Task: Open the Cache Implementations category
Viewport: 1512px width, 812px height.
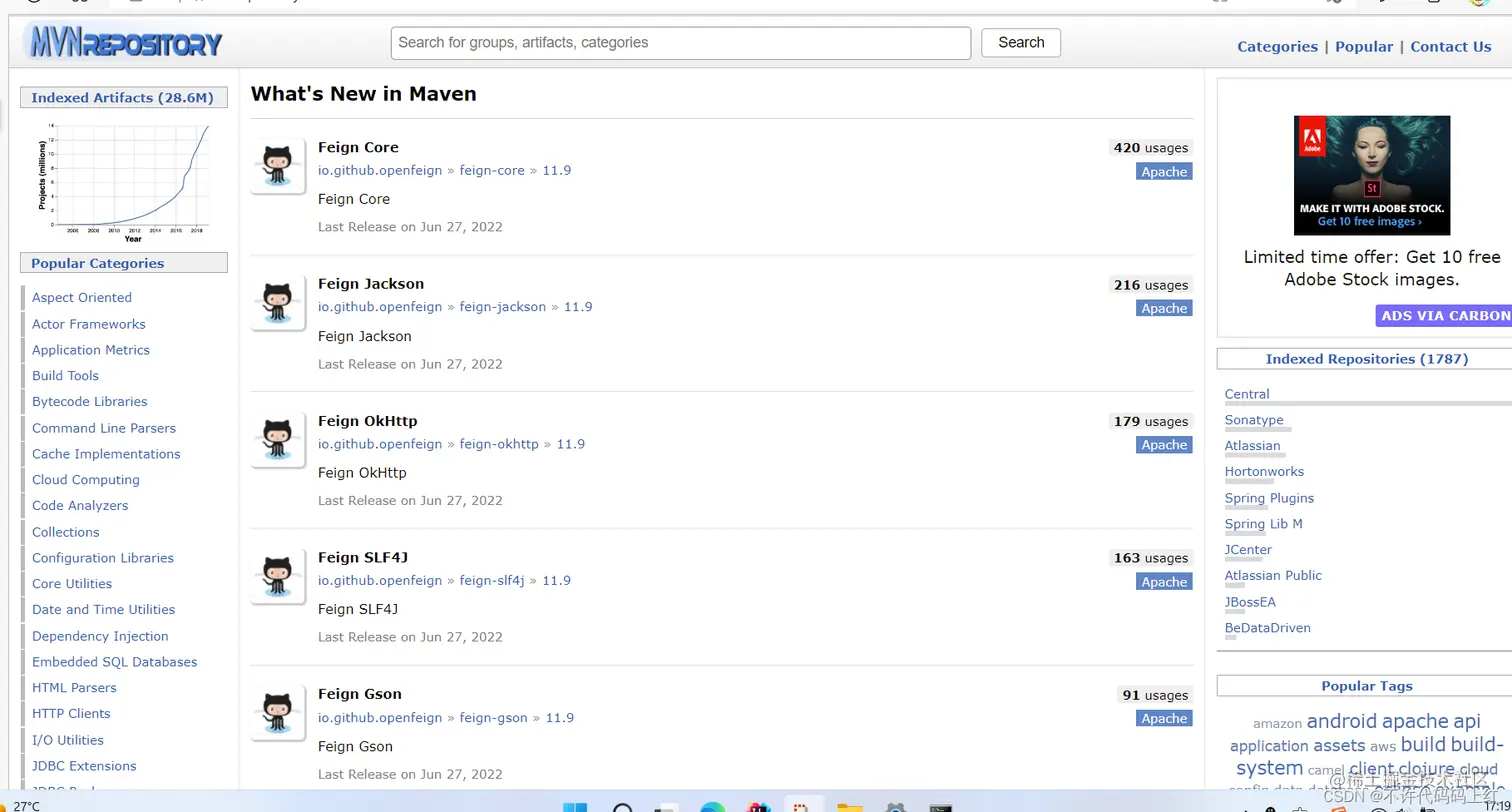Action: pyautogui.click(x=106, y=454)
